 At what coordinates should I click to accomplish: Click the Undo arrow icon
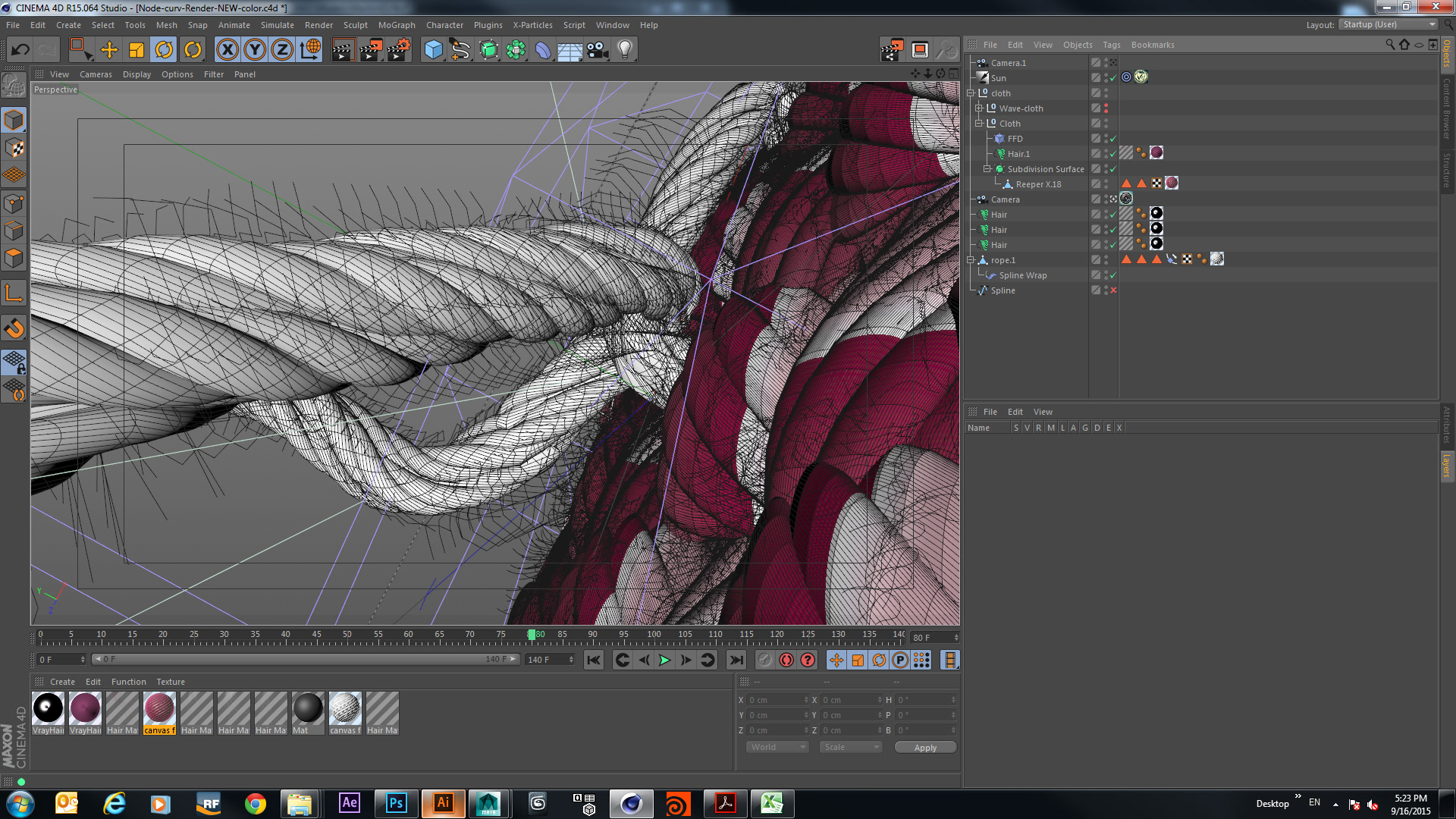(x=20, y=50)
